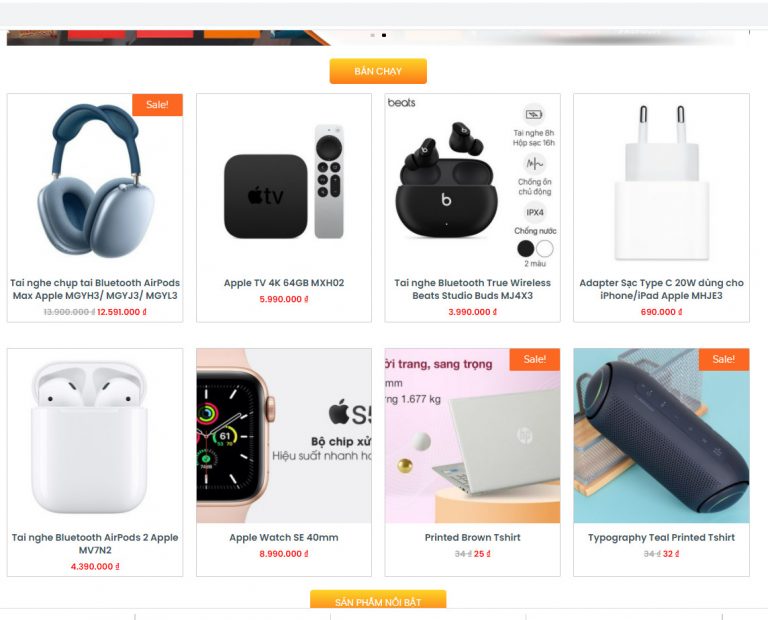Click the HP laptop product image

473,436
